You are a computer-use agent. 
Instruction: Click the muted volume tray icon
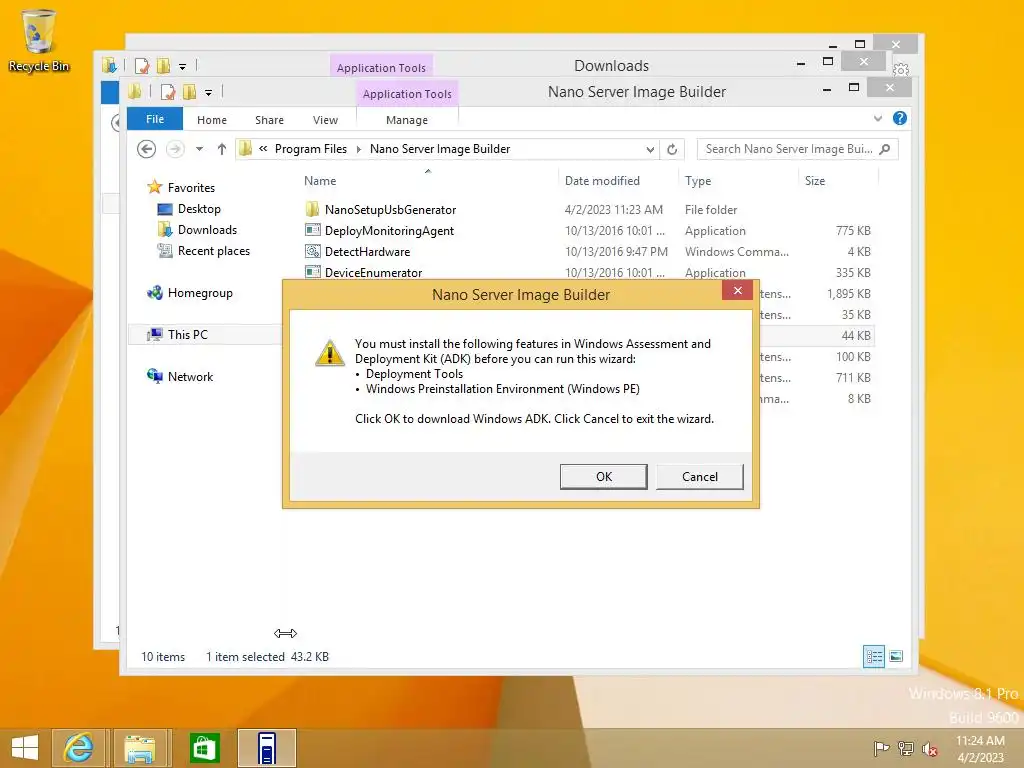pyautogui.click(x=929, y=748)
